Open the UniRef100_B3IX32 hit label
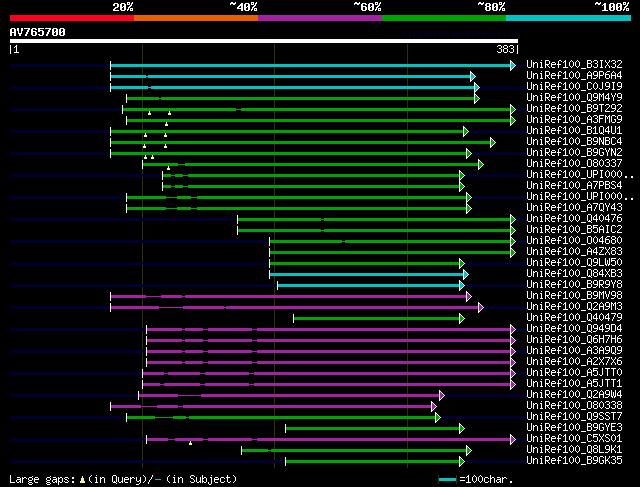640x487 pixels. pos(574,64)
